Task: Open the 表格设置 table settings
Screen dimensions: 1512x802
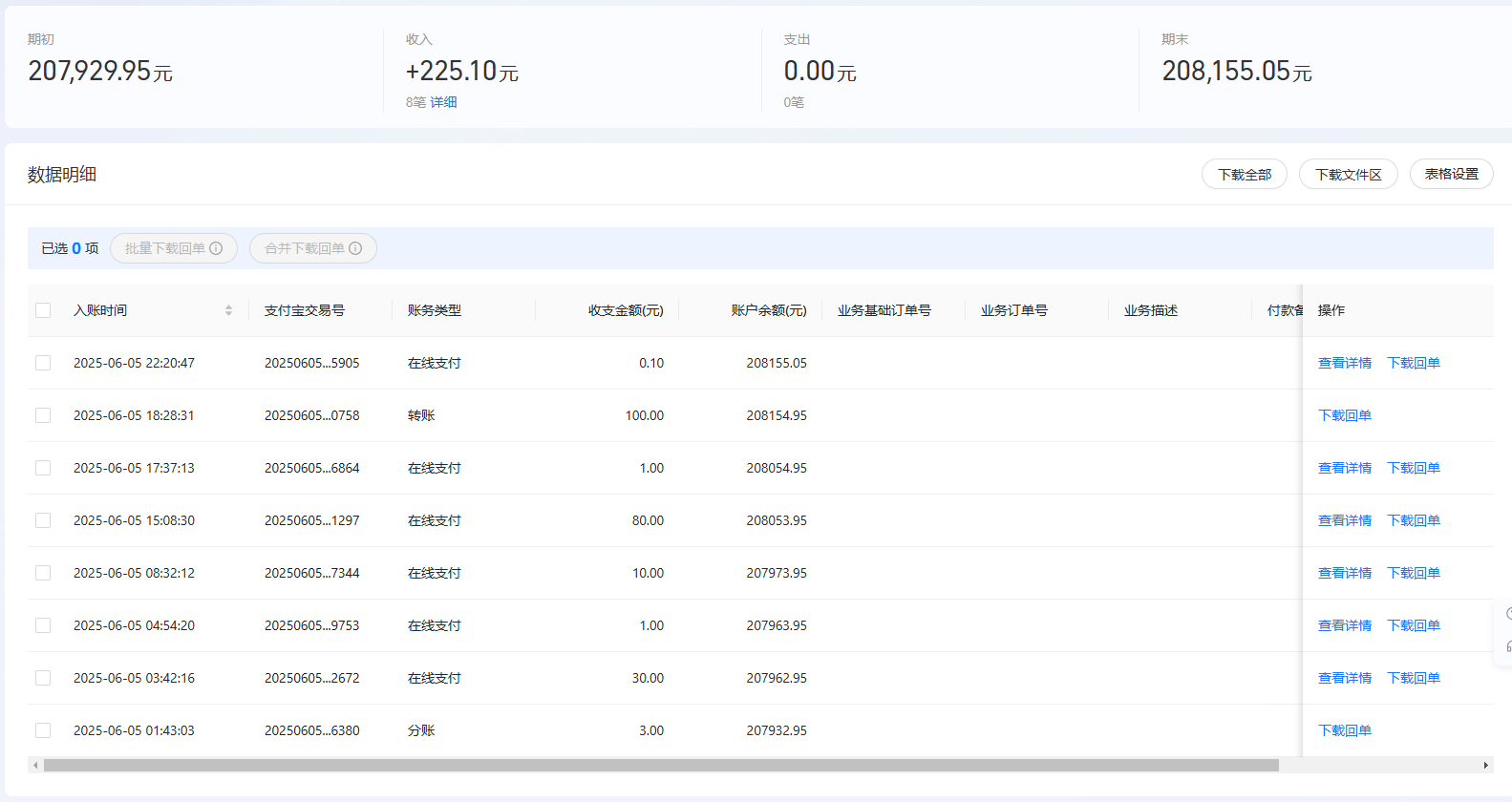Action: point(1451,174)
